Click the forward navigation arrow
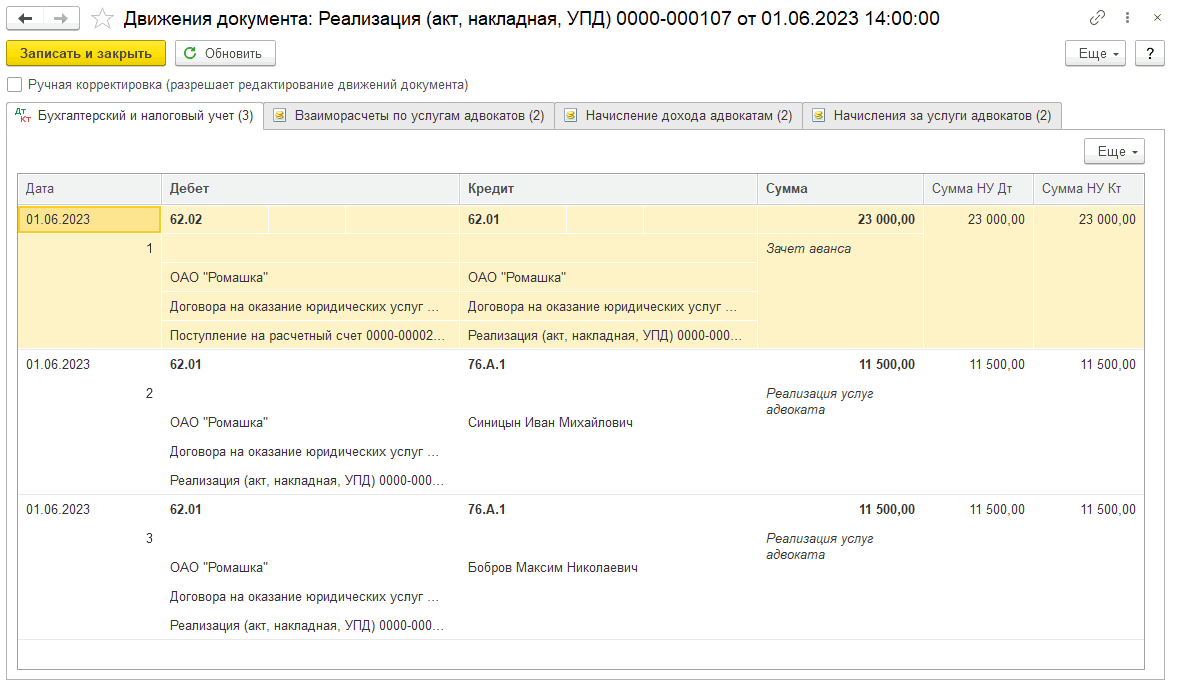The image size is (1177, 687). [x=61, y=19]
